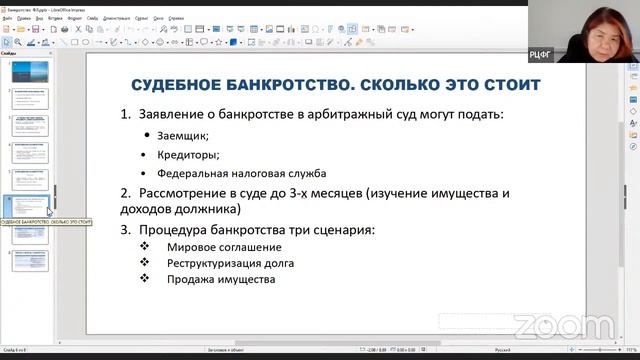Select slide 4 thumbnail in panel

pos(30,153)
